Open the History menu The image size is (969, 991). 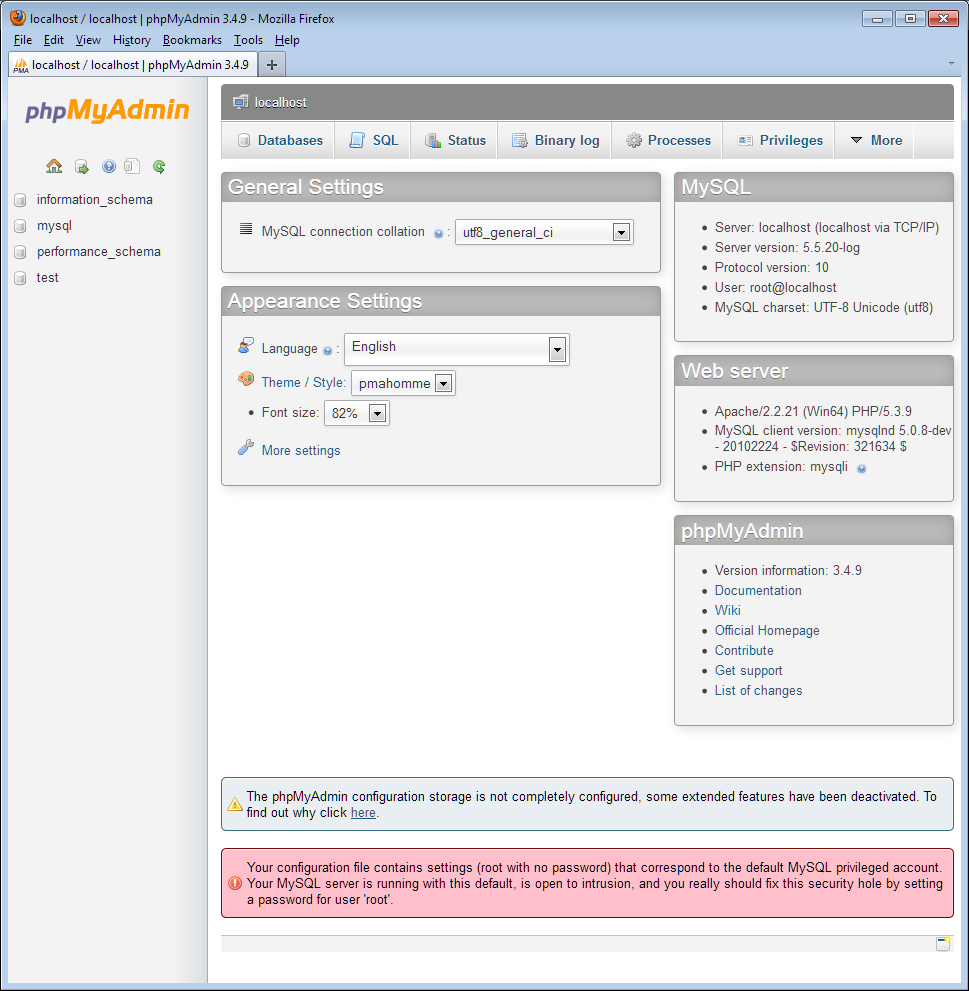click(x=131, y=40)
